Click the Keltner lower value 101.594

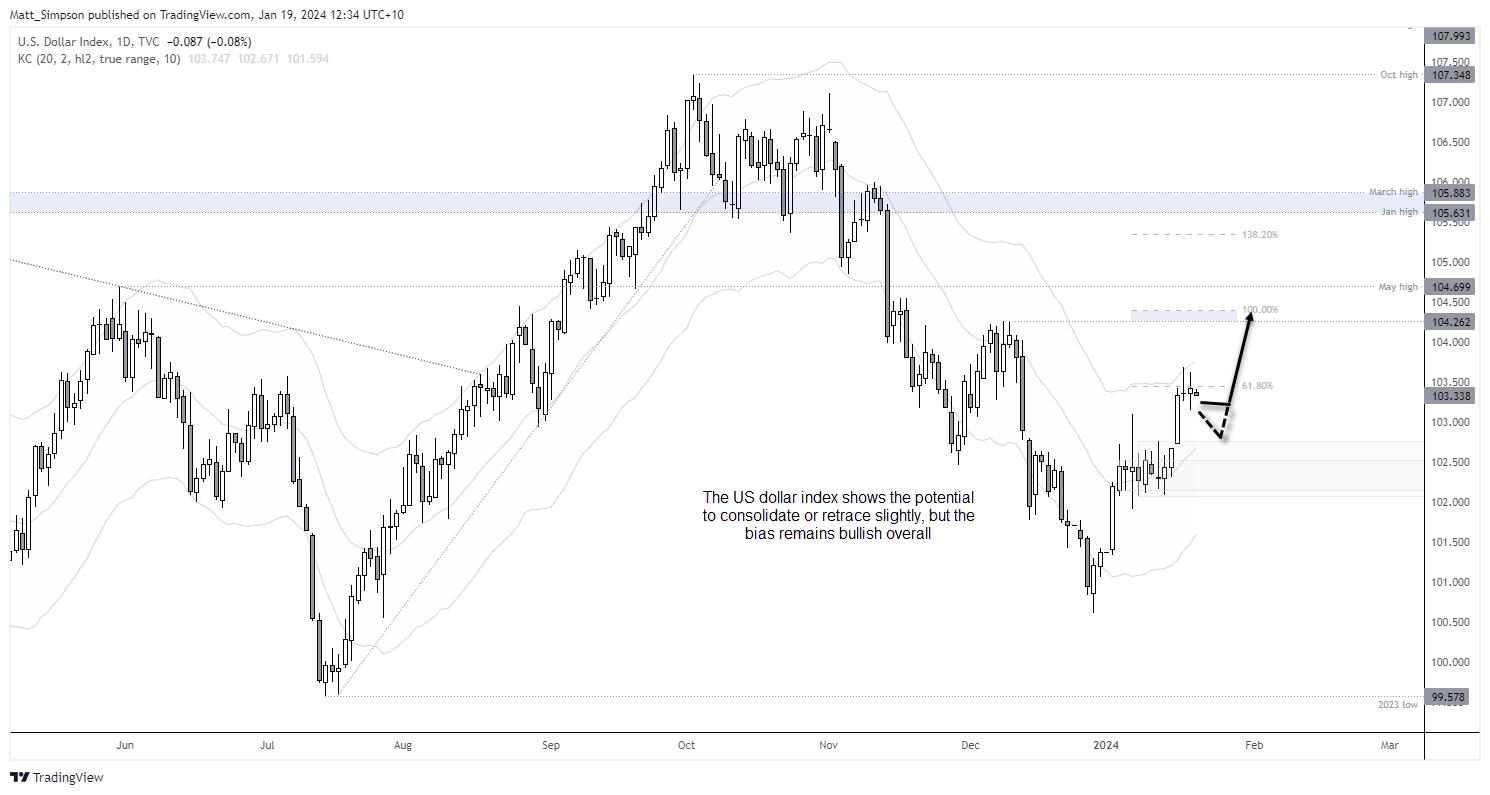[306, 59]
